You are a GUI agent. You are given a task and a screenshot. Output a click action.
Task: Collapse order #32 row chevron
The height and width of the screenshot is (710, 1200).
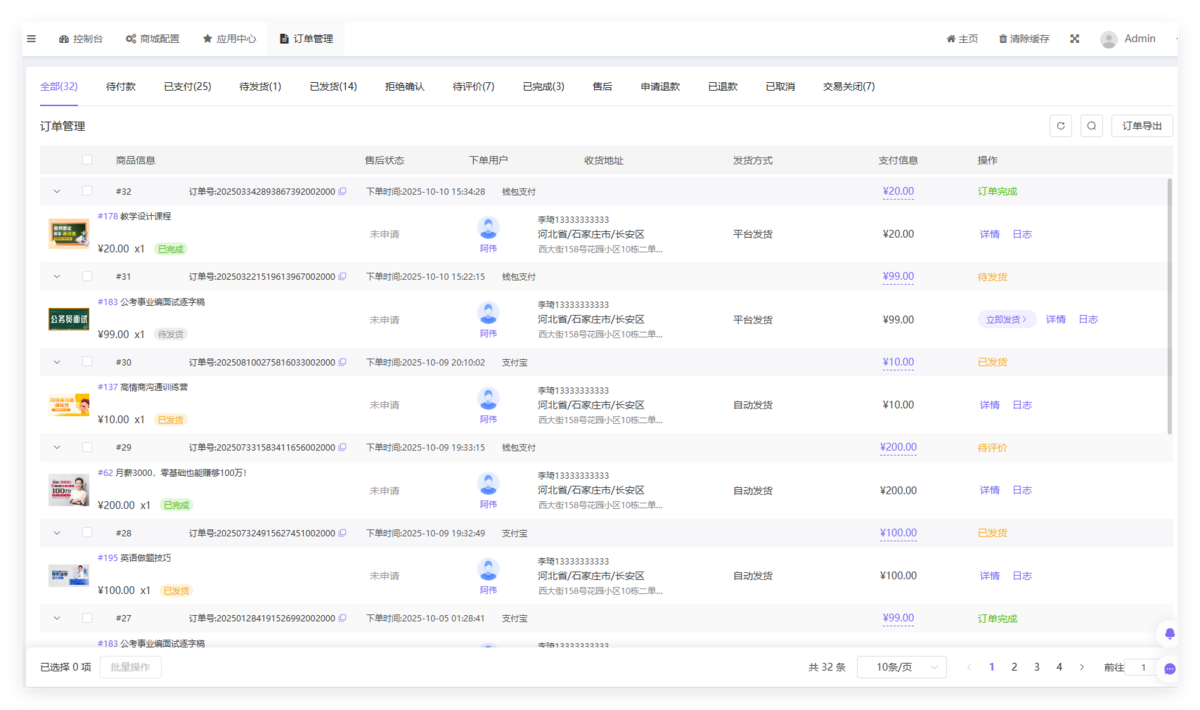tap(56, 191)
